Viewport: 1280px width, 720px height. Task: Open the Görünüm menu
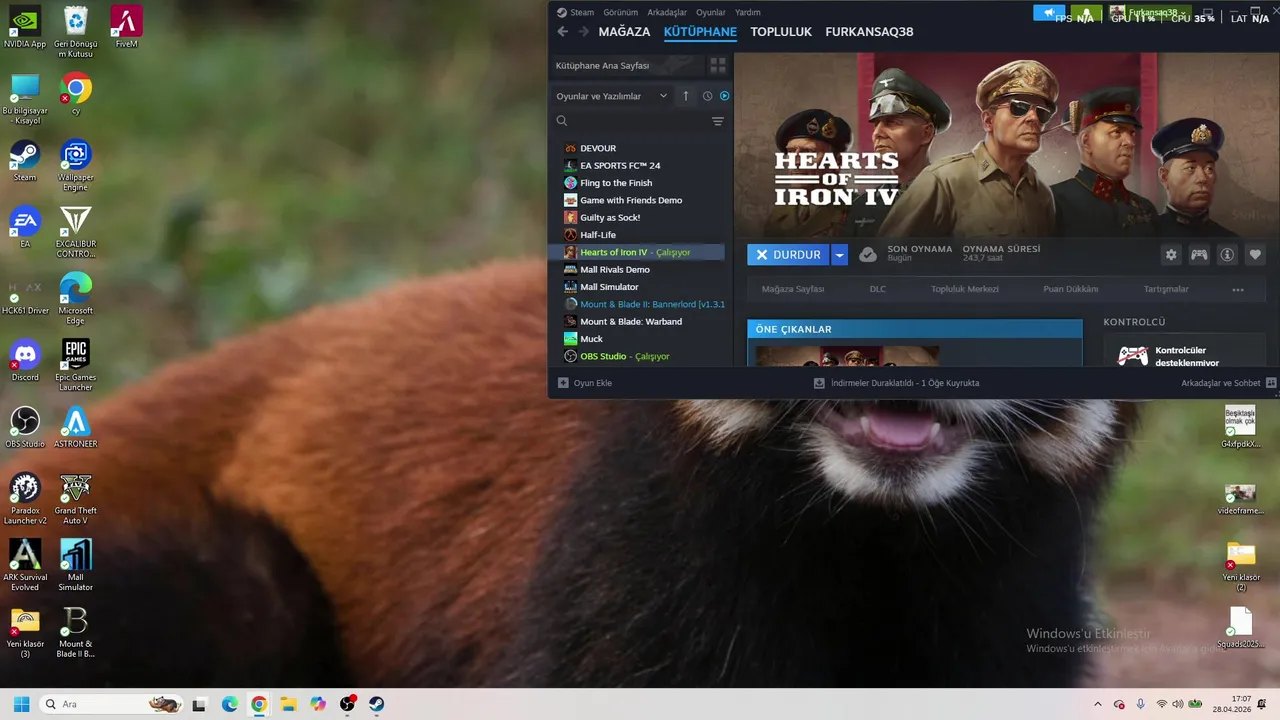[620, 12]
